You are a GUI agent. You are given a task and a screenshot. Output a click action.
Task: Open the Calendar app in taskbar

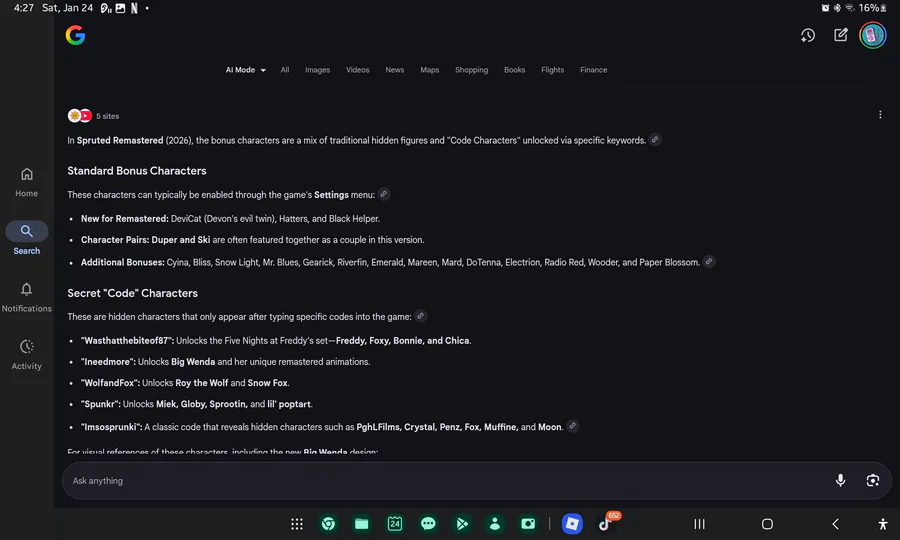point(395,523)
